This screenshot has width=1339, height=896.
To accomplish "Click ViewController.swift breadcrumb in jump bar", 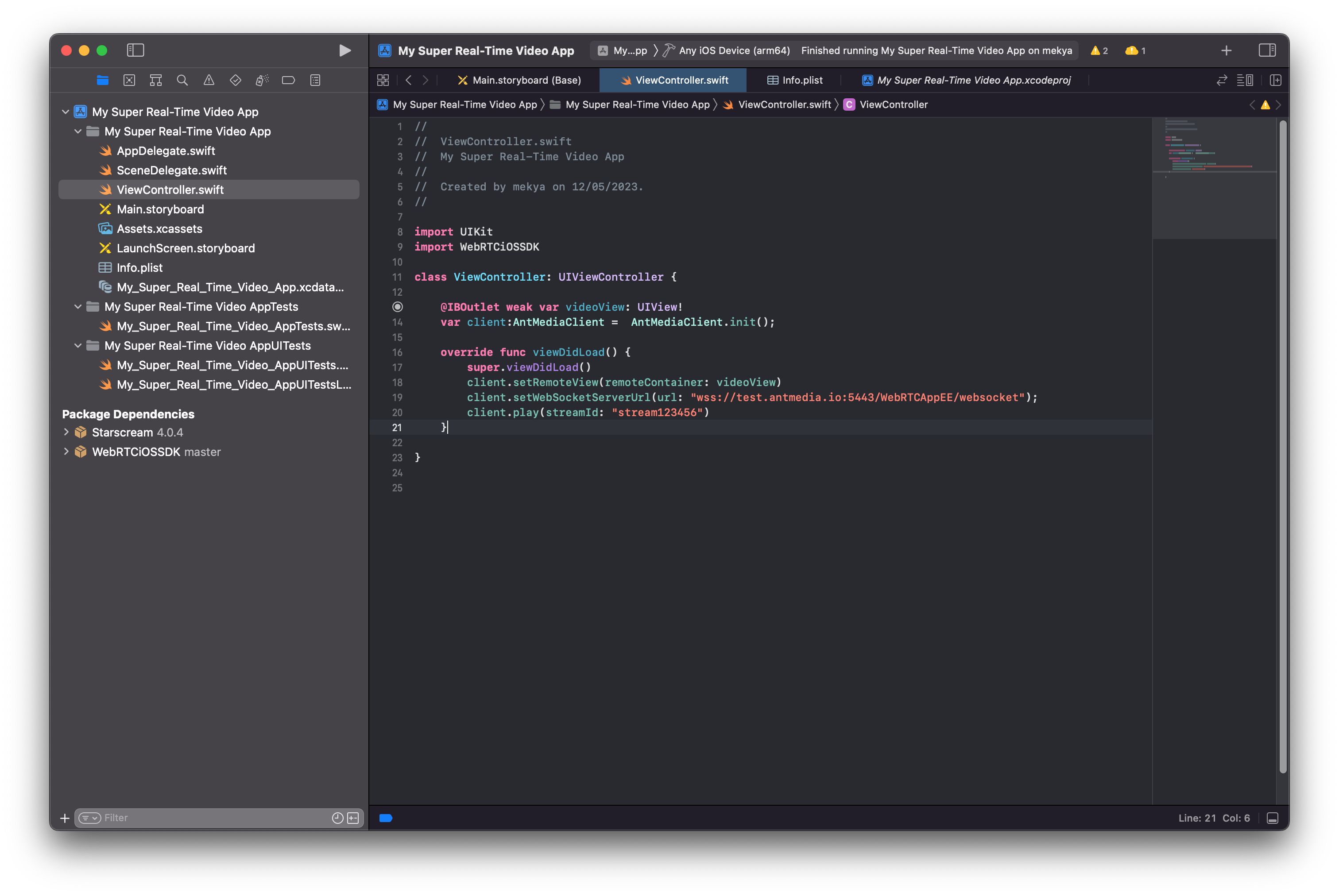I will click(x=777, y=104).
